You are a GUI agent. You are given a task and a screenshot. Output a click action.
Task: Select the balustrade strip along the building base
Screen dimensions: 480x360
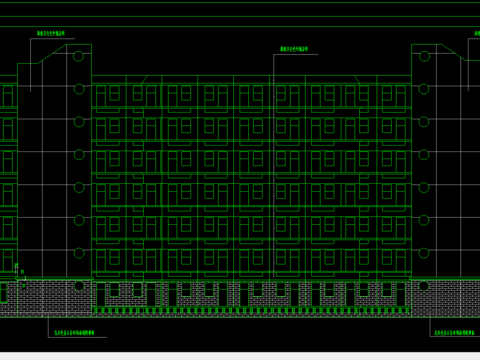pos(252,311)
